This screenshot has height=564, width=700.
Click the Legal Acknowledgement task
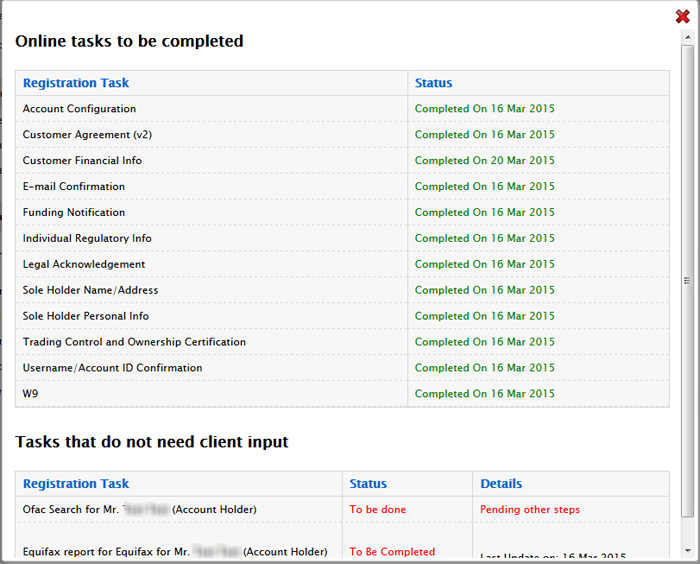(84, 265)
